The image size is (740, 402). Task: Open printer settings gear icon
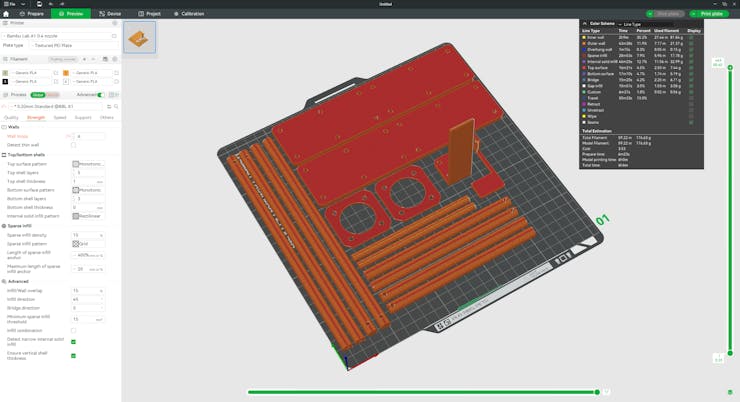114,23
